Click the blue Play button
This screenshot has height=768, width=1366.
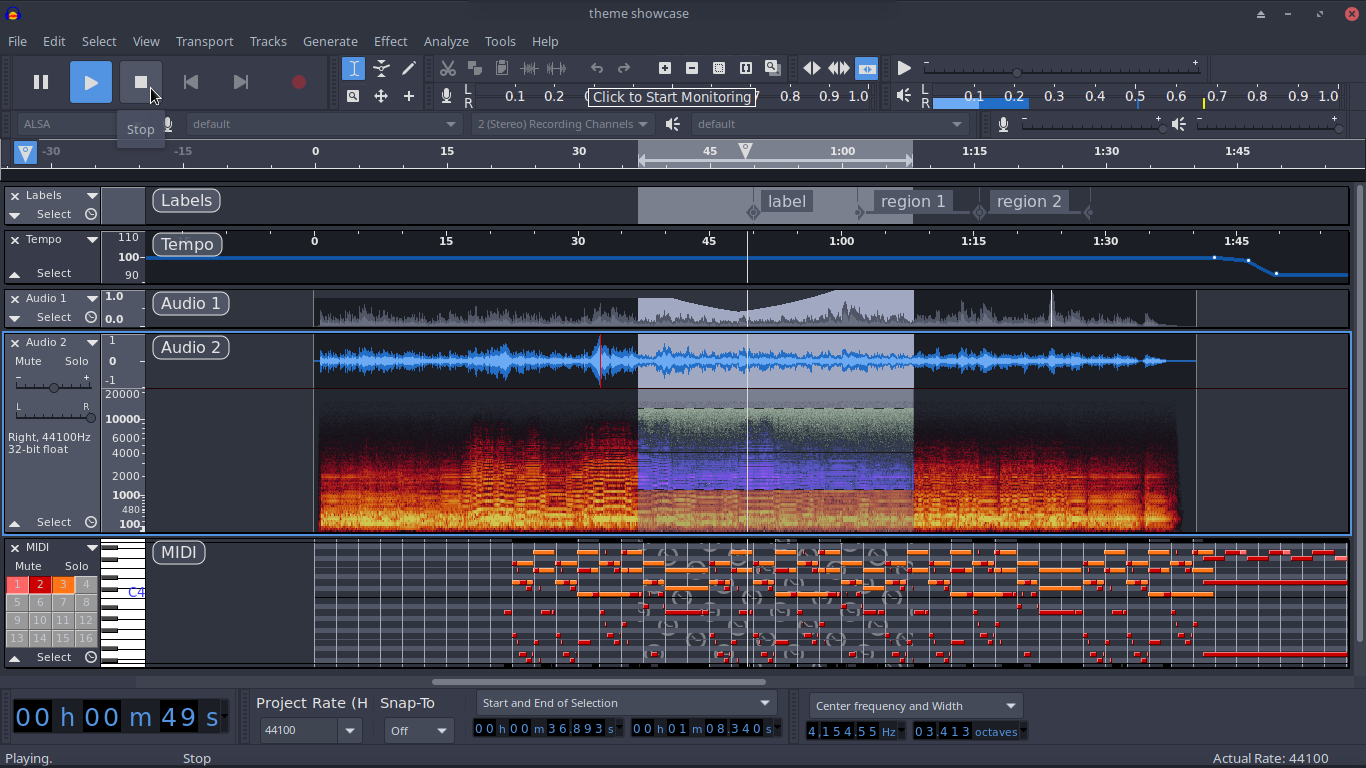(x=91, y=82)
